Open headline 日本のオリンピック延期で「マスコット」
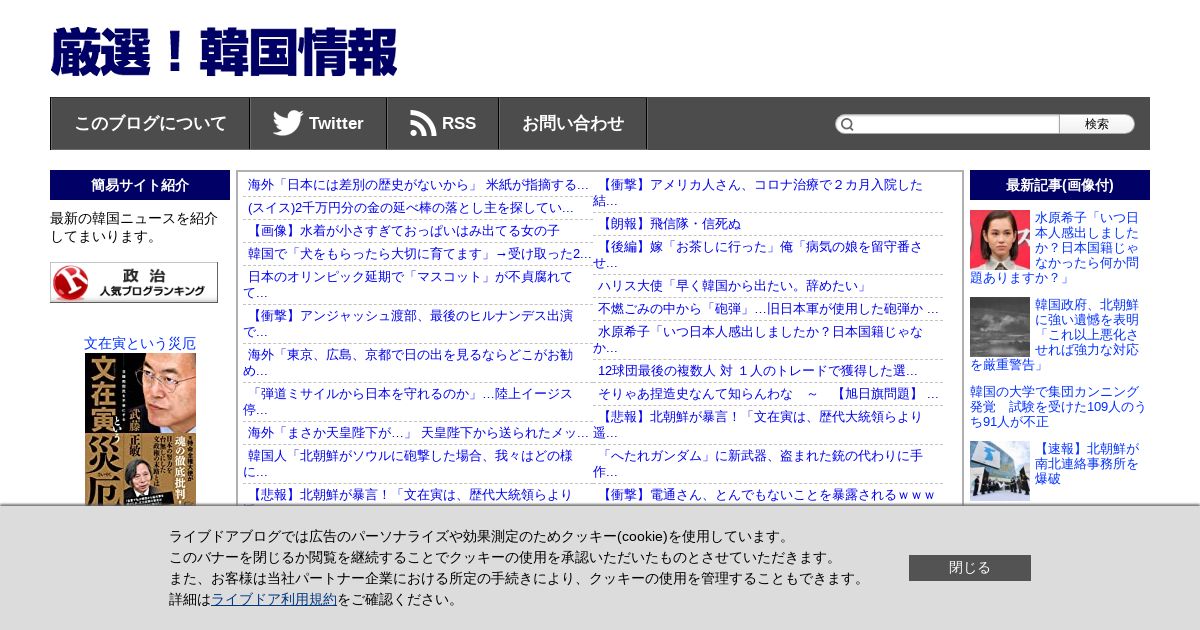Image resolution: width=1200 pixels, height=630 pixels. pos(408,285)
